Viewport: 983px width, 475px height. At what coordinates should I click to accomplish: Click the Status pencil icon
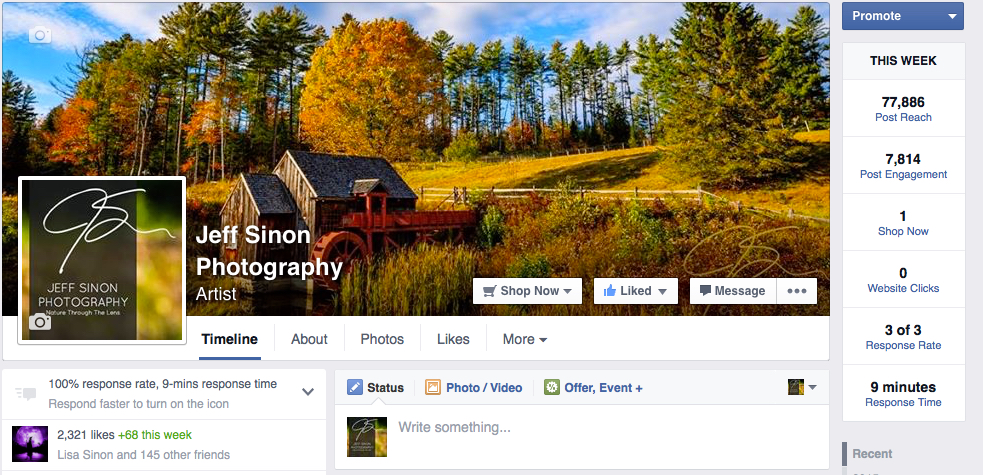pos(355,387)
